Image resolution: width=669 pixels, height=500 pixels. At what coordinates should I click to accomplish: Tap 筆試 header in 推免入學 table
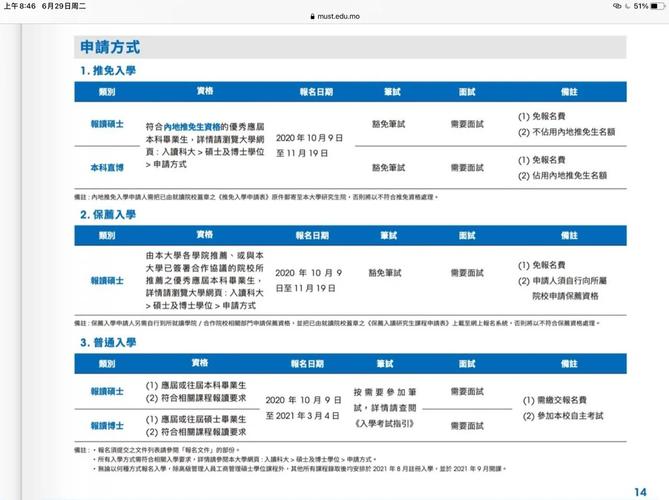[392, 91]
